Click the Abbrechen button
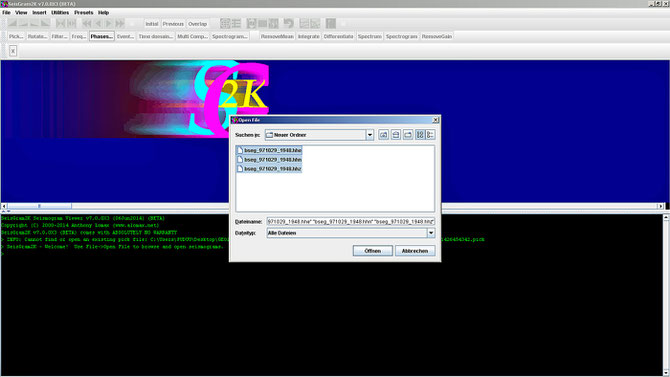Image resolution: width=670 pixels, height=377 pixels. [415, 251]
